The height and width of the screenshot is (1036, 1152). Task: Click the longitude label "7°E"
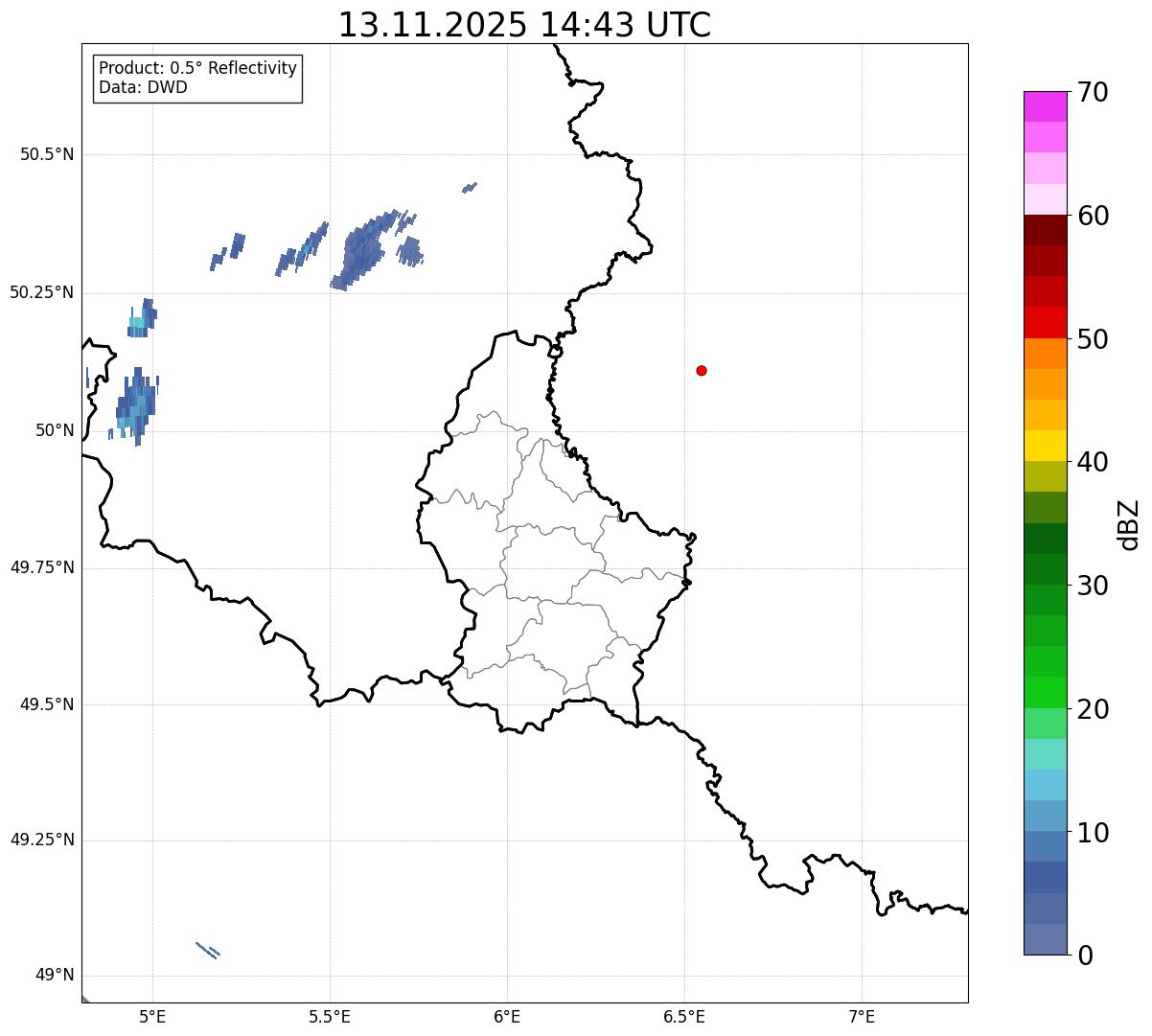point(862,1016)
